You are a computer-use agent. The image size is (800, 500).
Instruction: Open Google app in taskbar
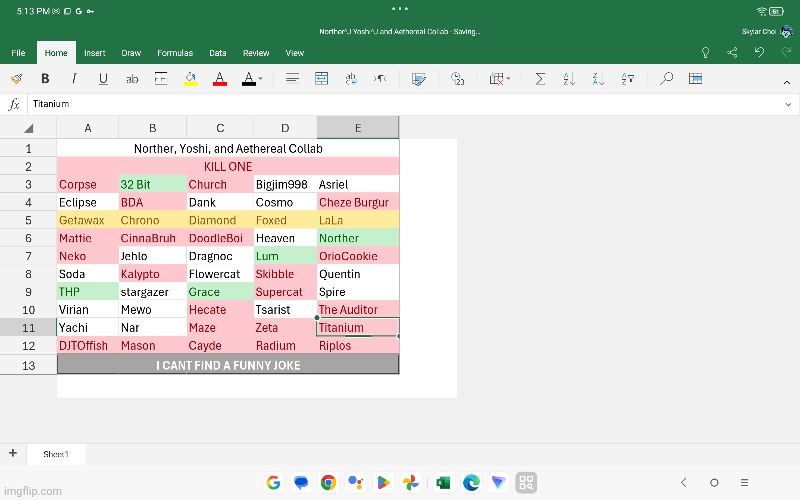pos(273,482)
